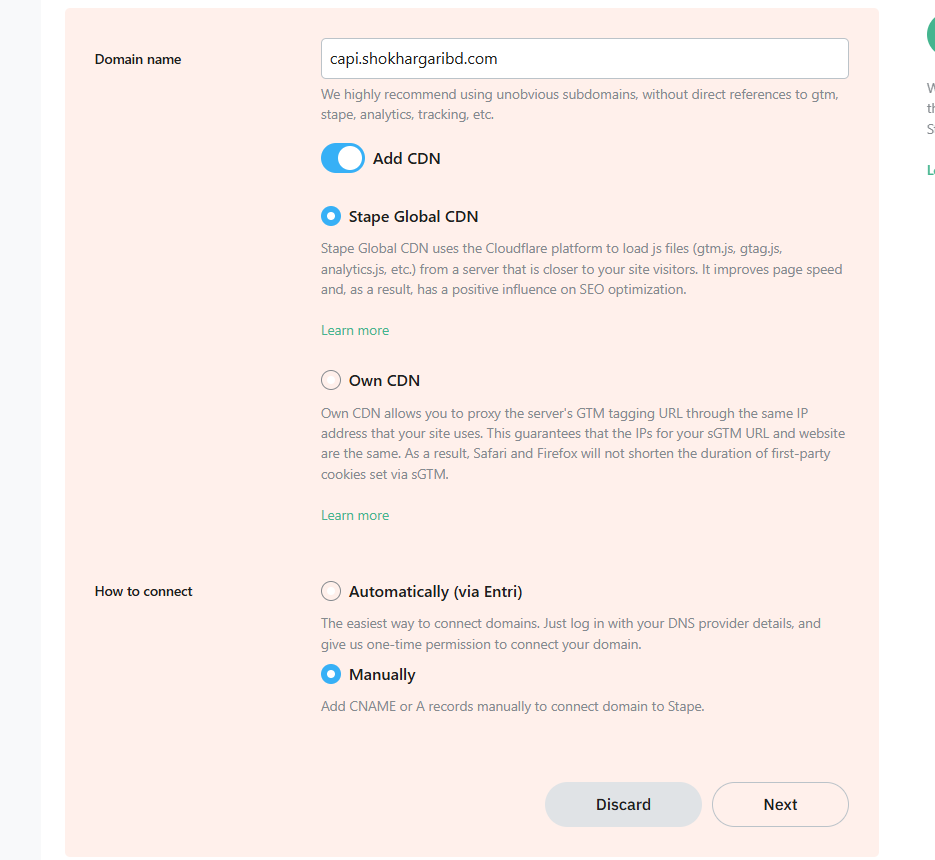The width and height of the screenshot is (935, 860).
Task: Click the "Stape Global CDN" option label text
Action: [414, 216]
